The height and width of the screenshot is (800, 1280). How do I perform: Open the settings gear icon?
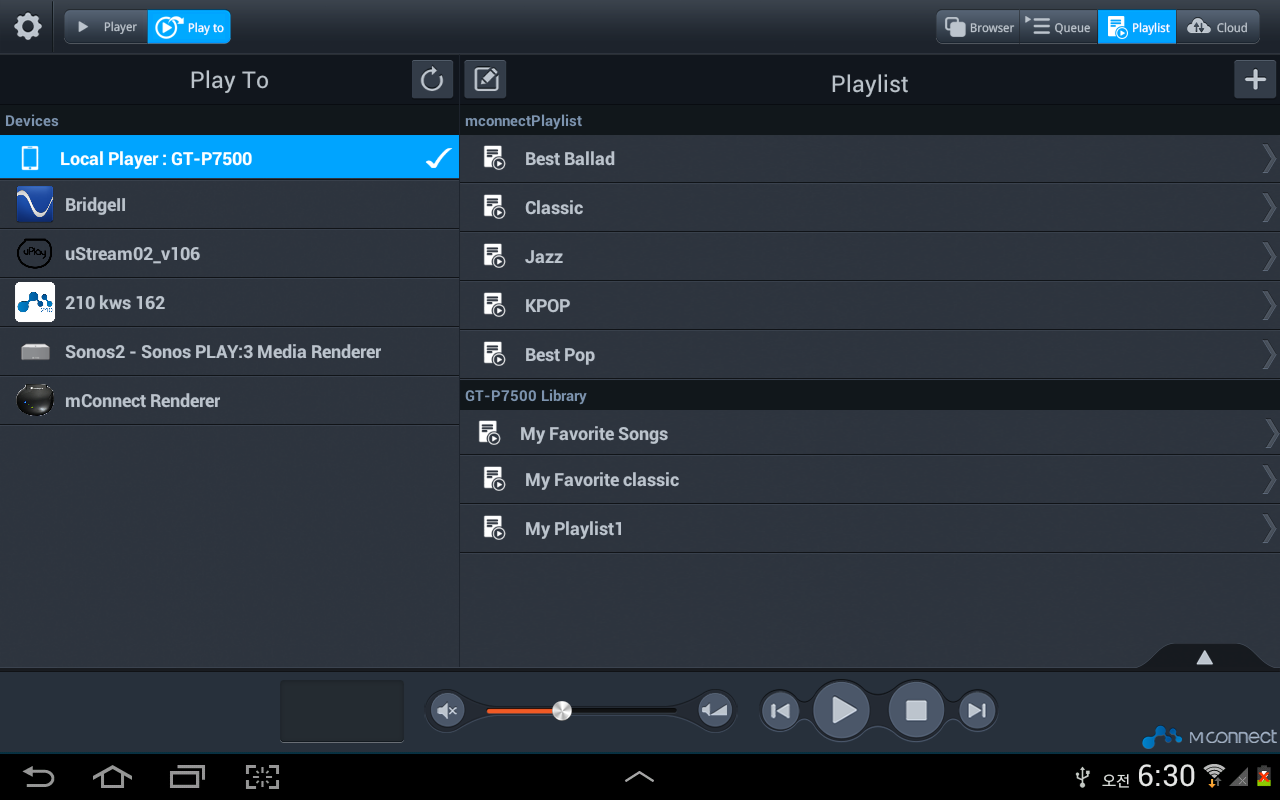click(x=28, y=27)
